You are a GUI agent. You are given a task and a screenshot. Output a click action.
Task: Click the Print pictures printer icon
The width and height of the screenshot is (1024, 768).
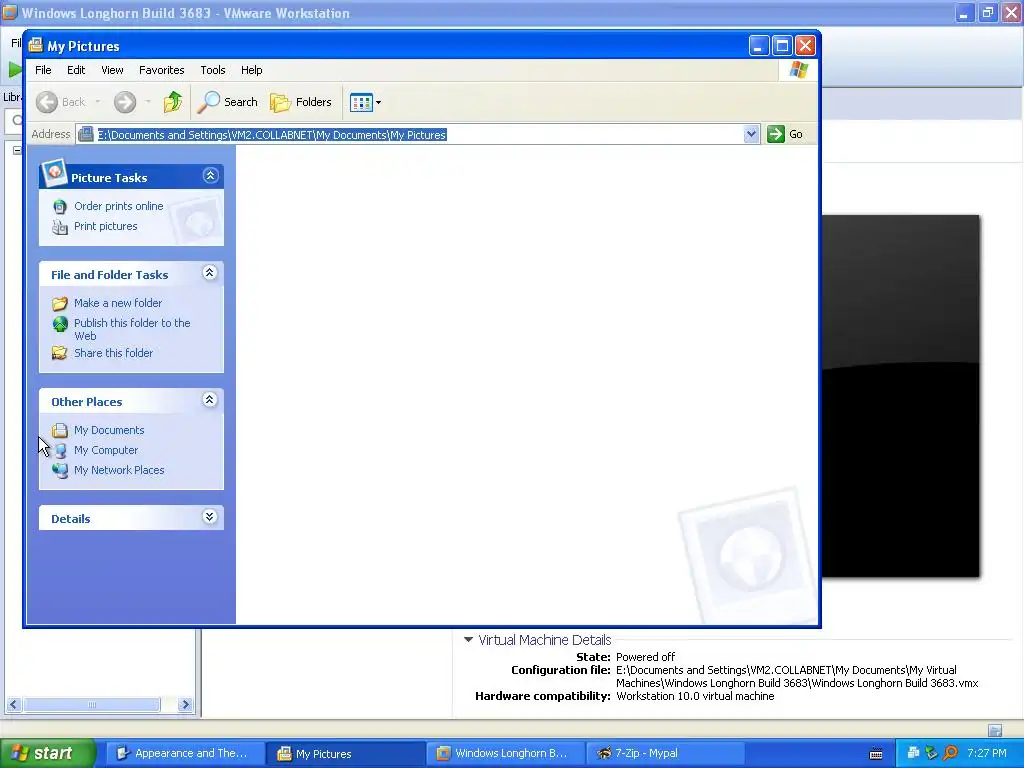click(59, 227)
